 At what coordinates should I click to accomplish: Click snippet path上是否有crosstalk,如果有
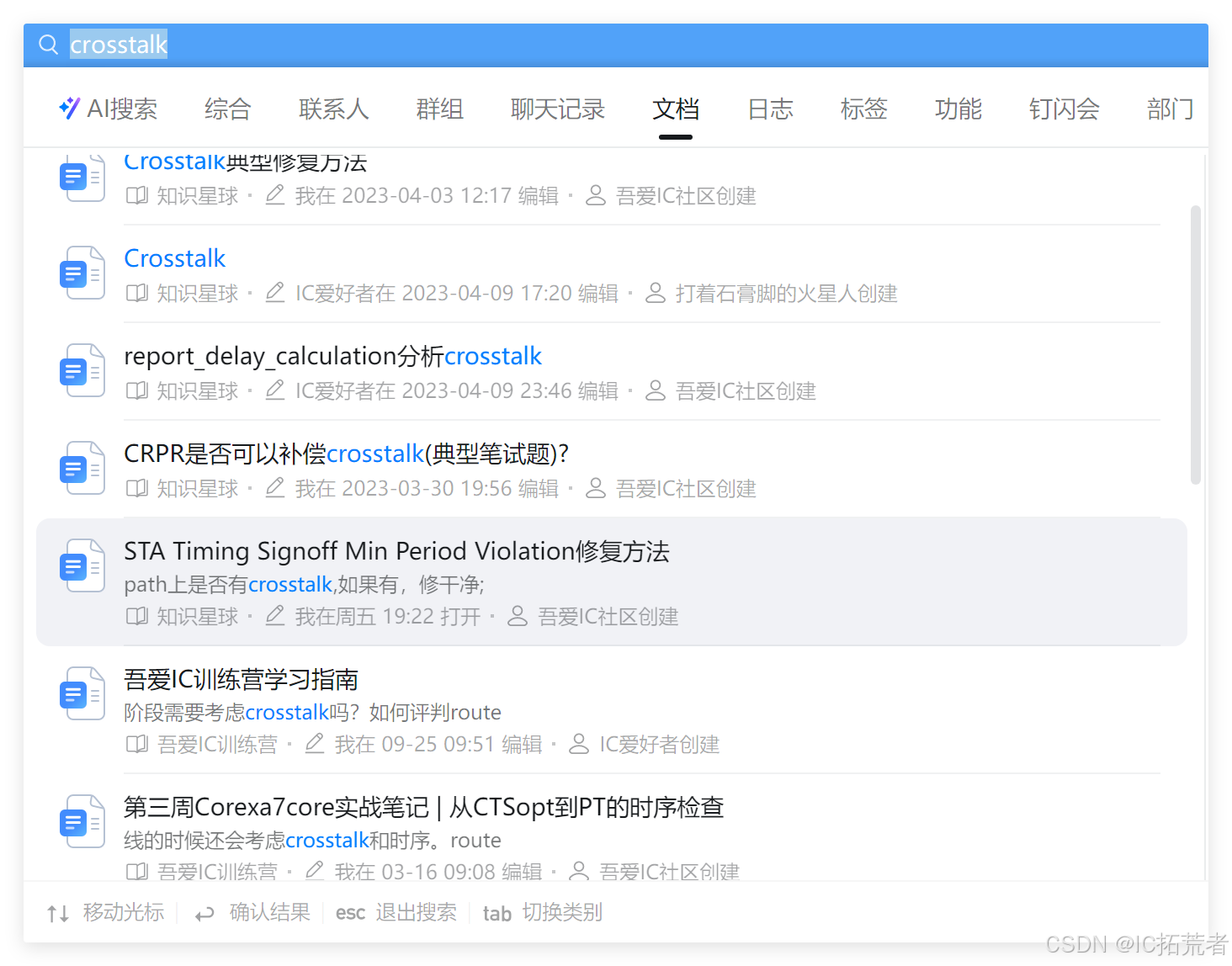[x=304, y=585]
